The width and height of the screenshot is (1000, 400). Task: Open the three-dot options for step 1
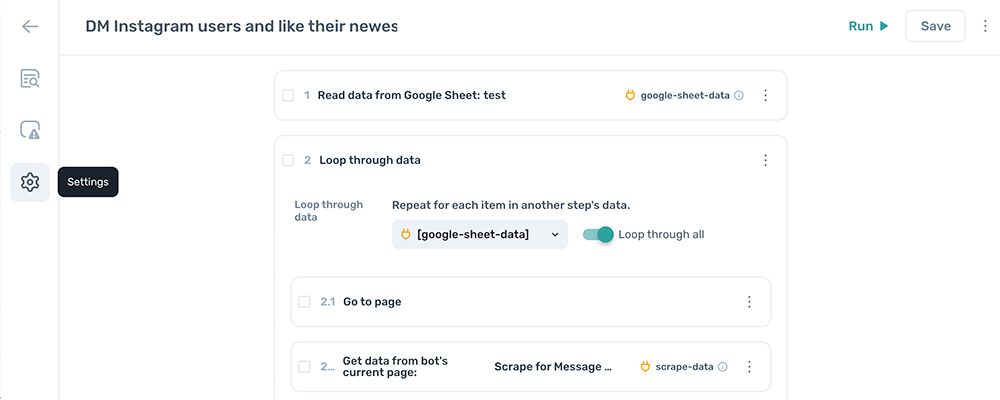(766, 96)
